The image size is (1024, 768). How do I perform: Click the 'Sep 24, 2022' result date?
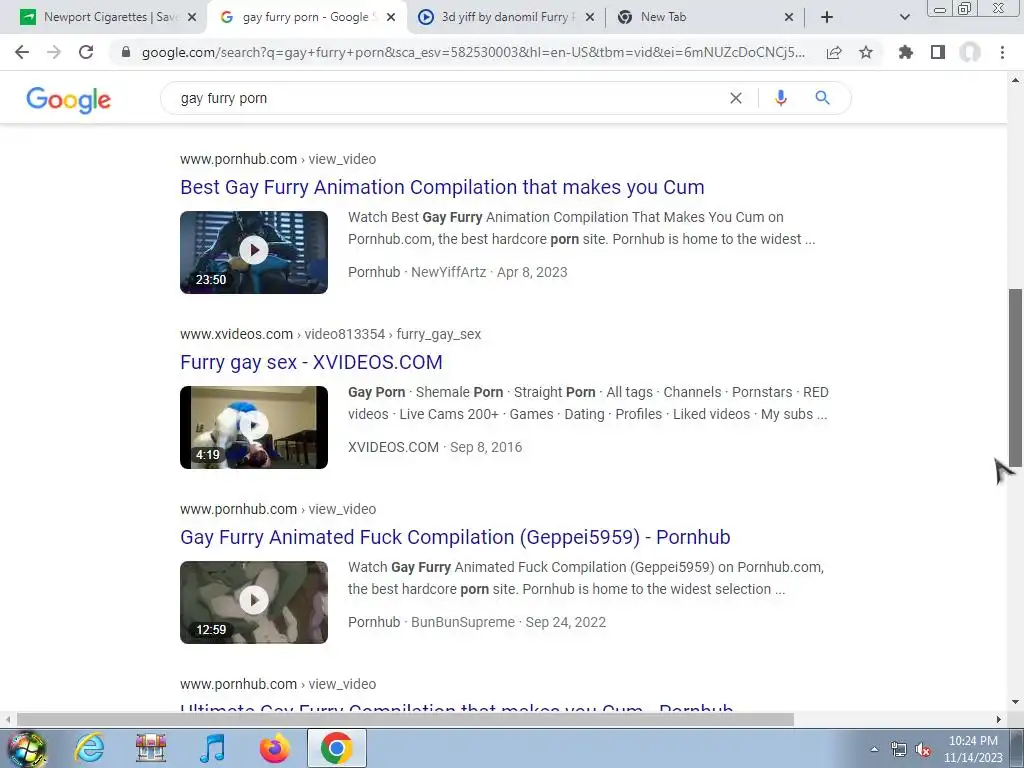click(x=566, y=622)
